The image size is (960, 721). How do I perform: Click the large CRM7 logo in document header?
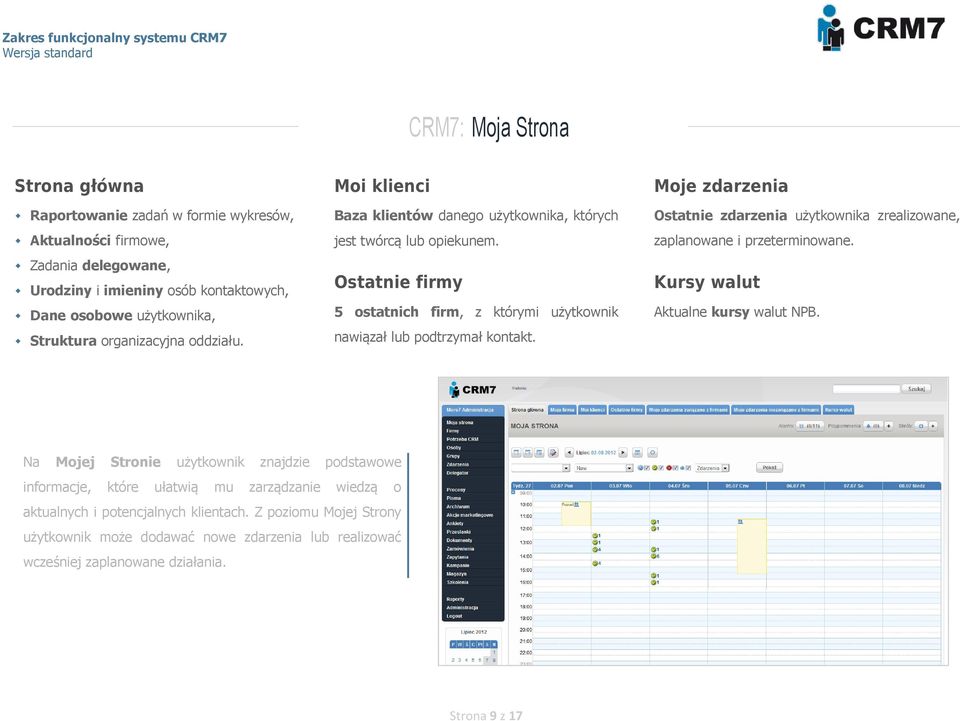coord(880,28)
